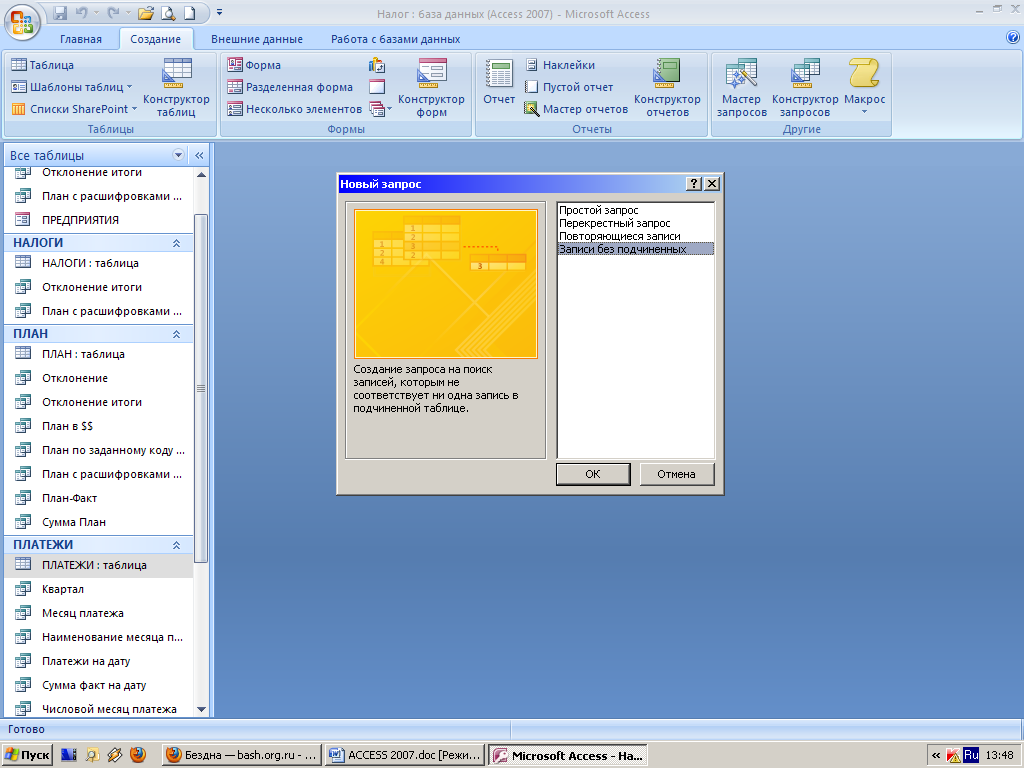The height and width of the screenshot is (768, 1024).
Task: Click Microsoft Access taskbar button
Action: click(568, 755)
